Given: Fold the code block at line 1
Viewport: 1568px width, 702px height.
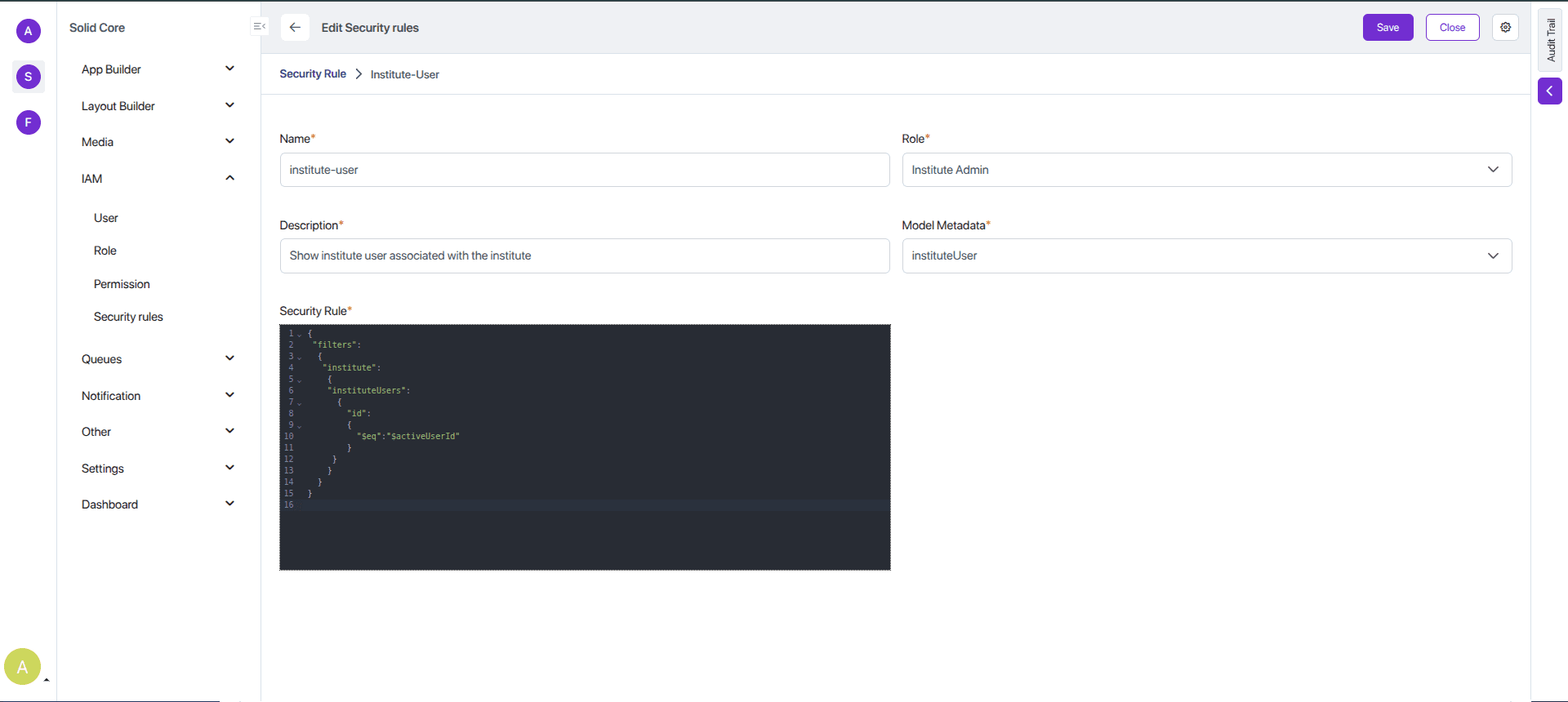Looking at the screenshot, I should (x=300, y=334).
